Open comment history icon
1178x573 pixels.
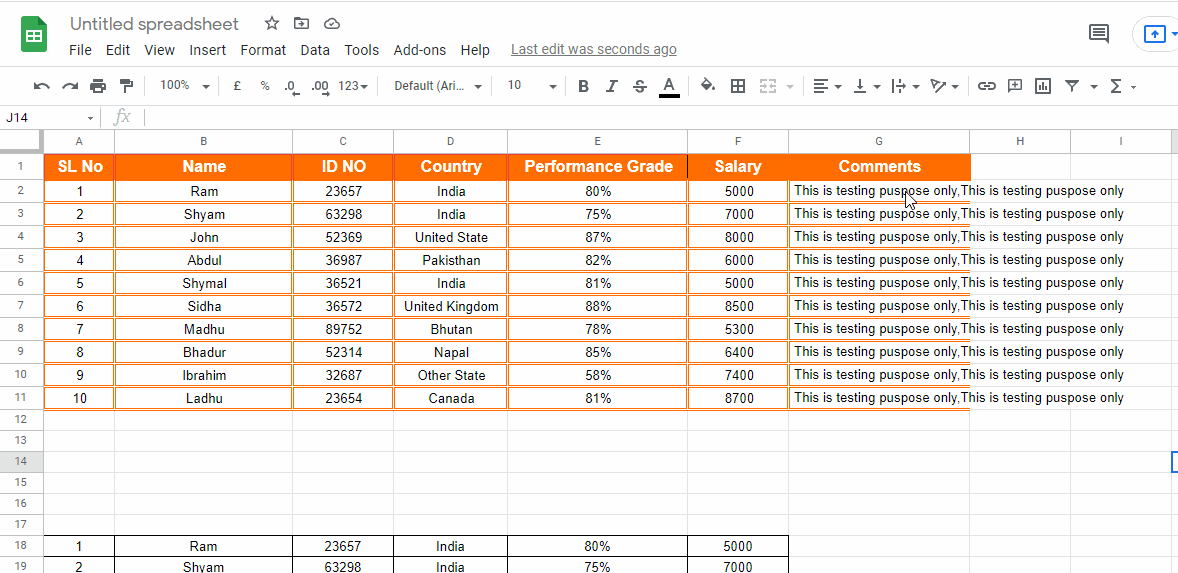(x=1098, y=34)
